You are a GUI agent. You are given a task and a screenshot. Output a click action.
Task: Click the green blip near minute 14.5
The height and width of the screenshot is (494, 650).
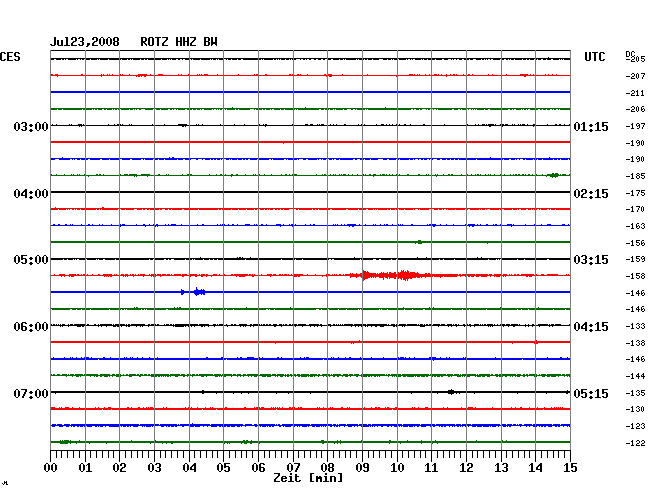coord(553,175)
